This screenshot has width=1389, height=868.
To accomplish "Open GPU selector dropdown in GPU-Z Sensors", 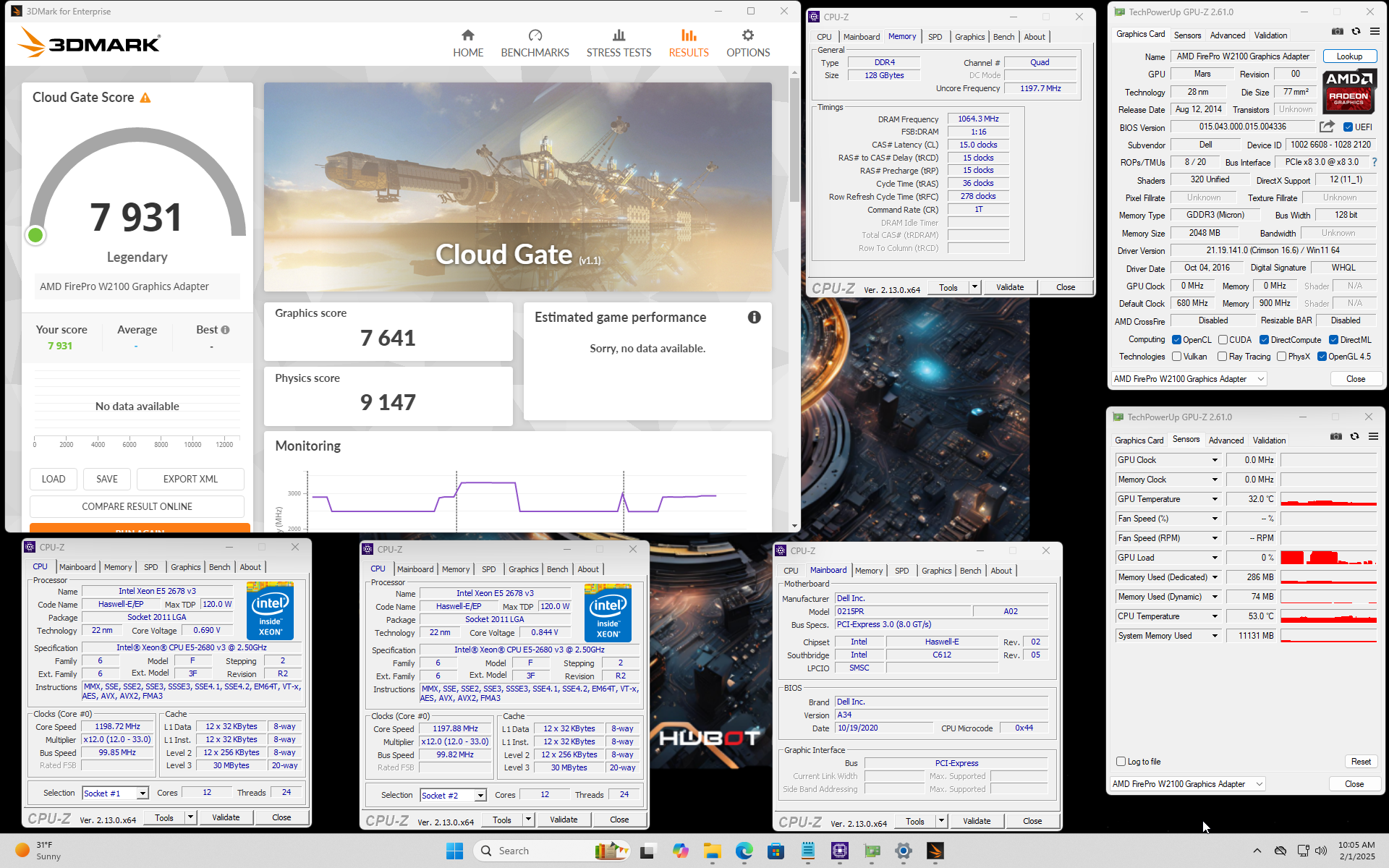I will coord(1188,784).
